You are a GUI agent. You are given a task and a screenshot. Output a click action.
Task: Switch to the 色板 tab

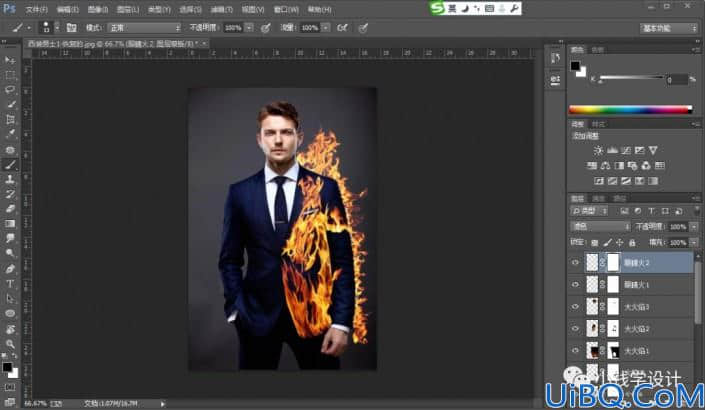[x=598, y=49]
